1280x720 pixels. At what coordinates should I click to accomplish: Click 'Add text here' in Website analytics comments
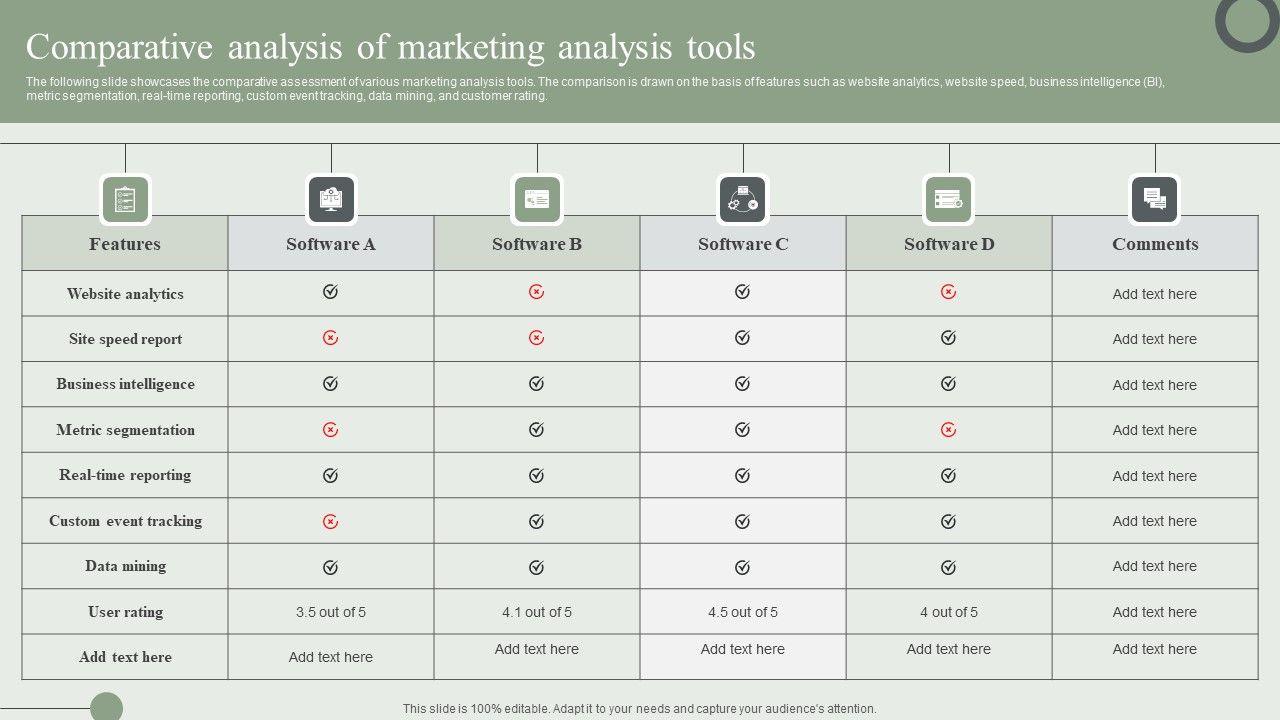pos(1155,294)
